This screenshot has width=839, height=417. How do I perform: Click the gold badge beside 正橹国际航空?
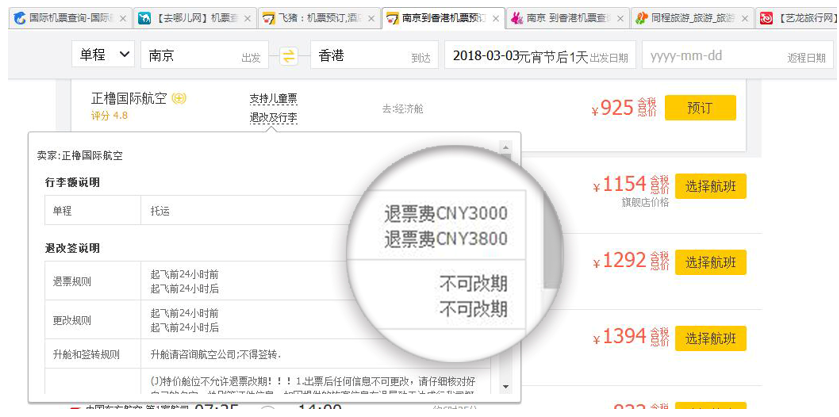click(180, 98)
